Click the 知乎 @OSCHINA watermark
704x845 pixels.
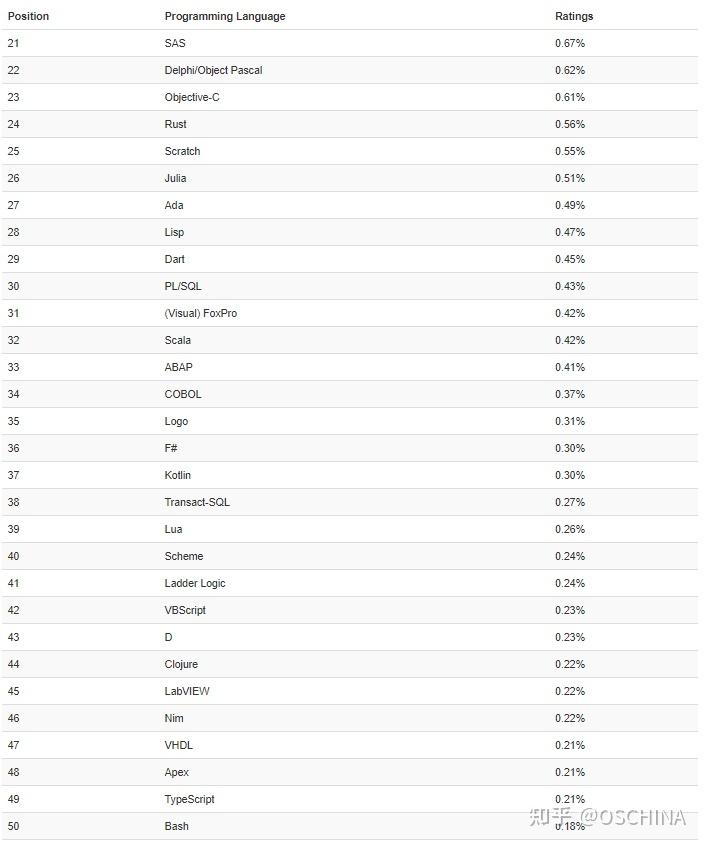coord(608,817)
